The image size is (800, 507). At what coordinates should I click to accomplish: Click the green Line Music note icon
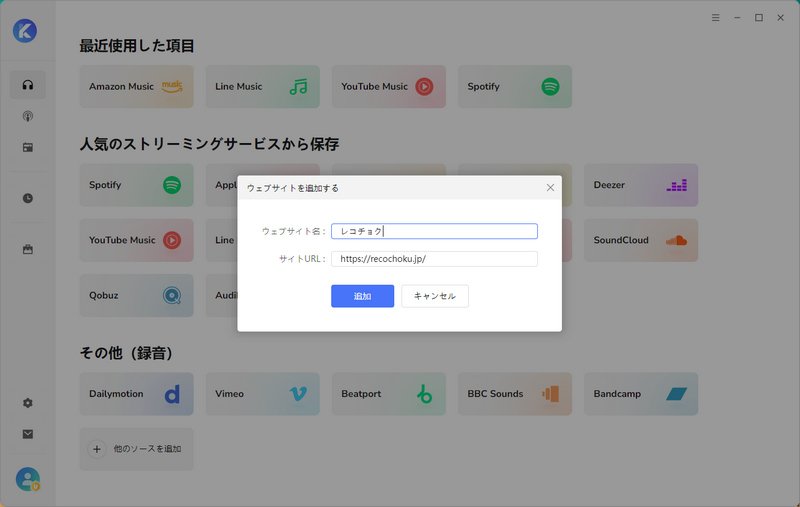click(298, 87)
